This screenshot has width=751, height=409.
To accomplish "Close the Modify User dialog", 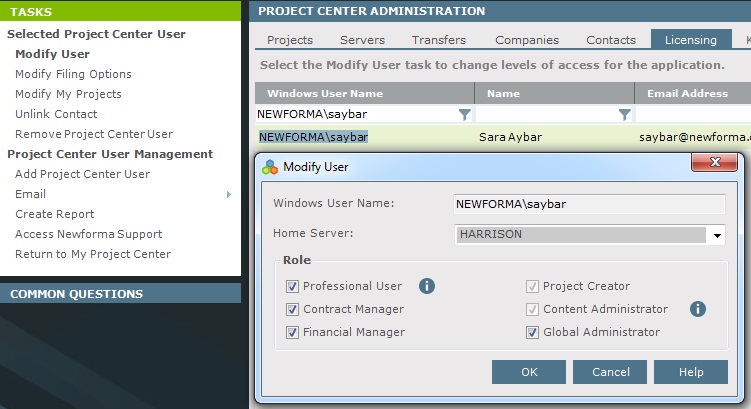I will coord(714,162).
